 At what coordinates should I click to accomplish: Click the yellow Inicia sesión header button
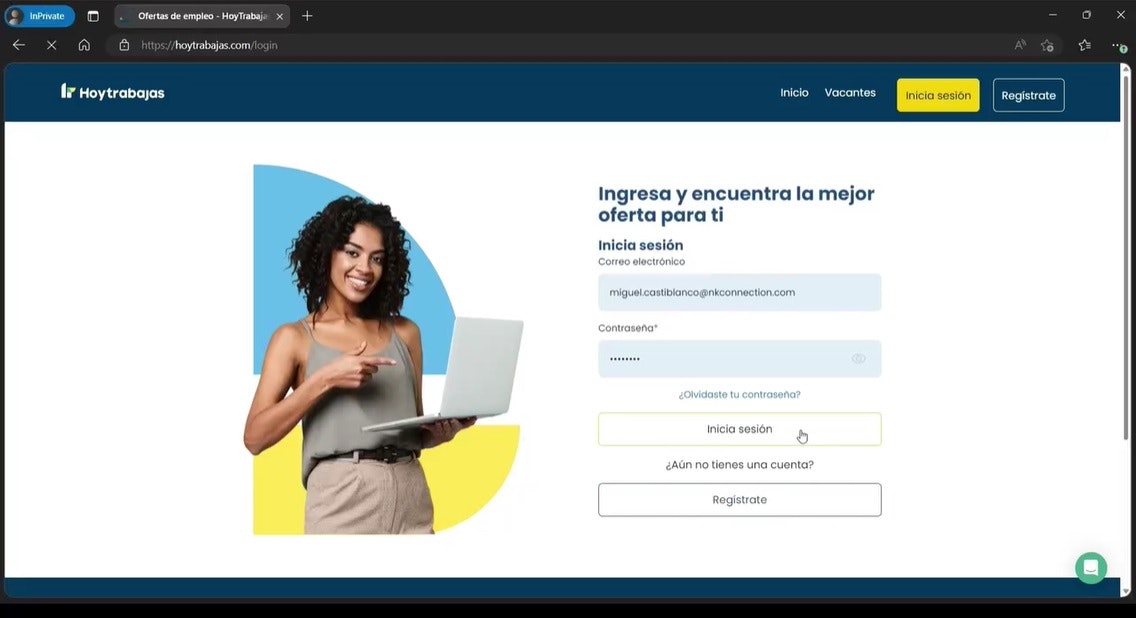click(x=937, y=95)
